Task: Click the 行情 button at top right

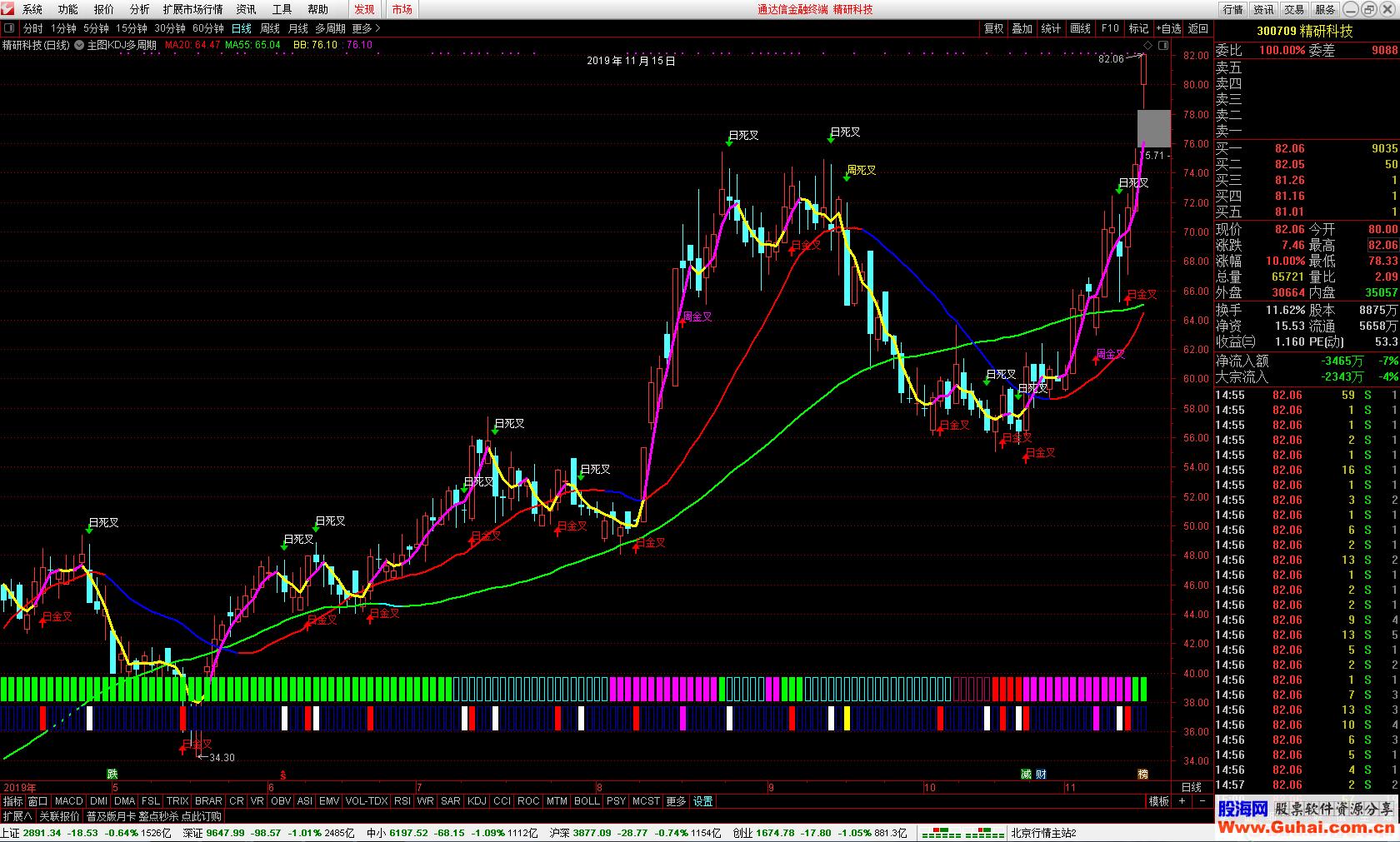Action: pyautogui.click(x=1232, y=9)
